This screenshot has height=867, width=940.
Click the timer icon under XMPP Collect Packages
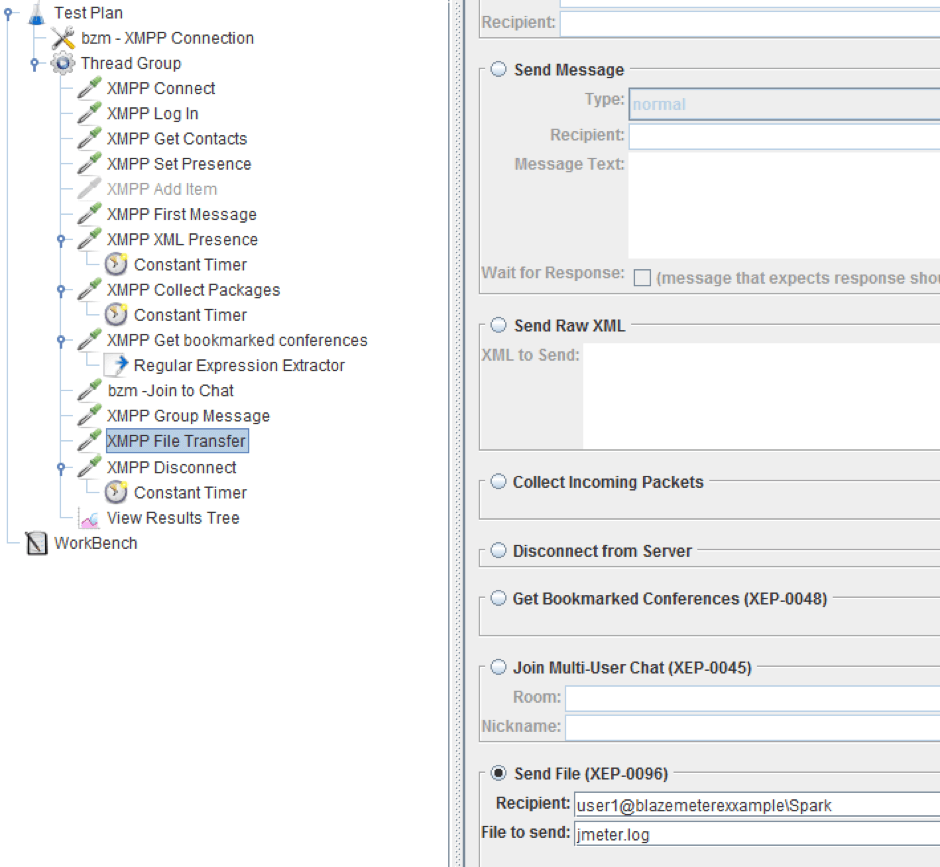(116, 315)
